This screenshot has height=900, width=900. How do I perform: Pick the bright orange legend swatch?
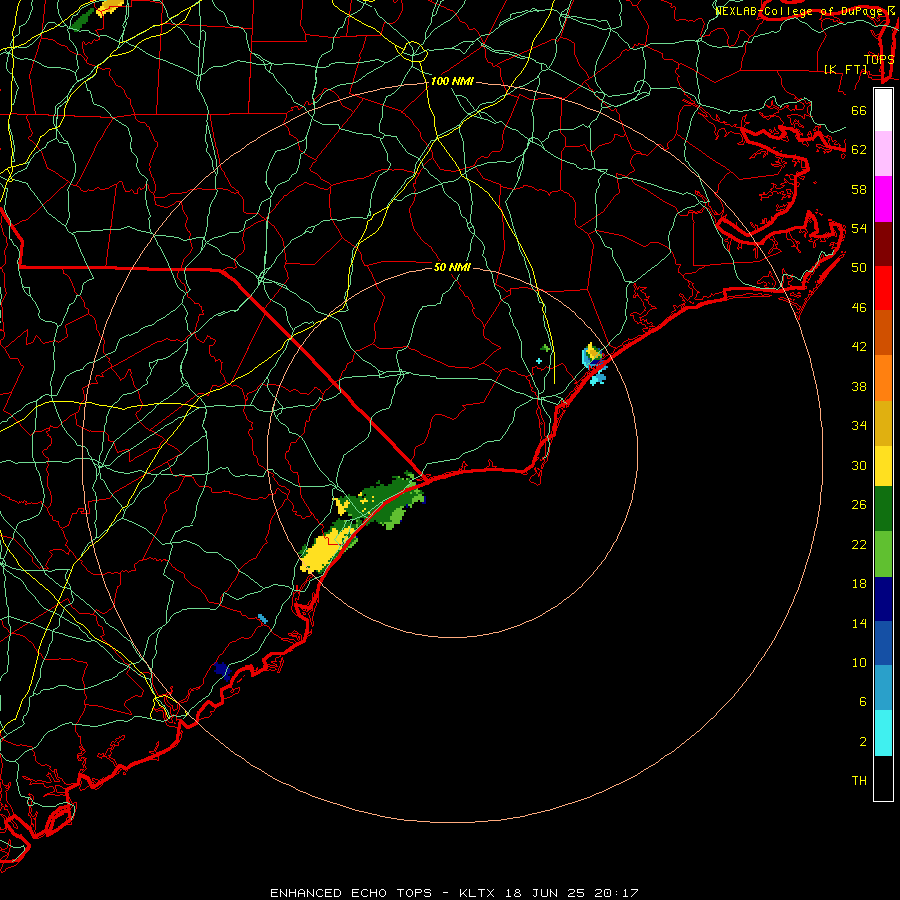pos(883,378)
